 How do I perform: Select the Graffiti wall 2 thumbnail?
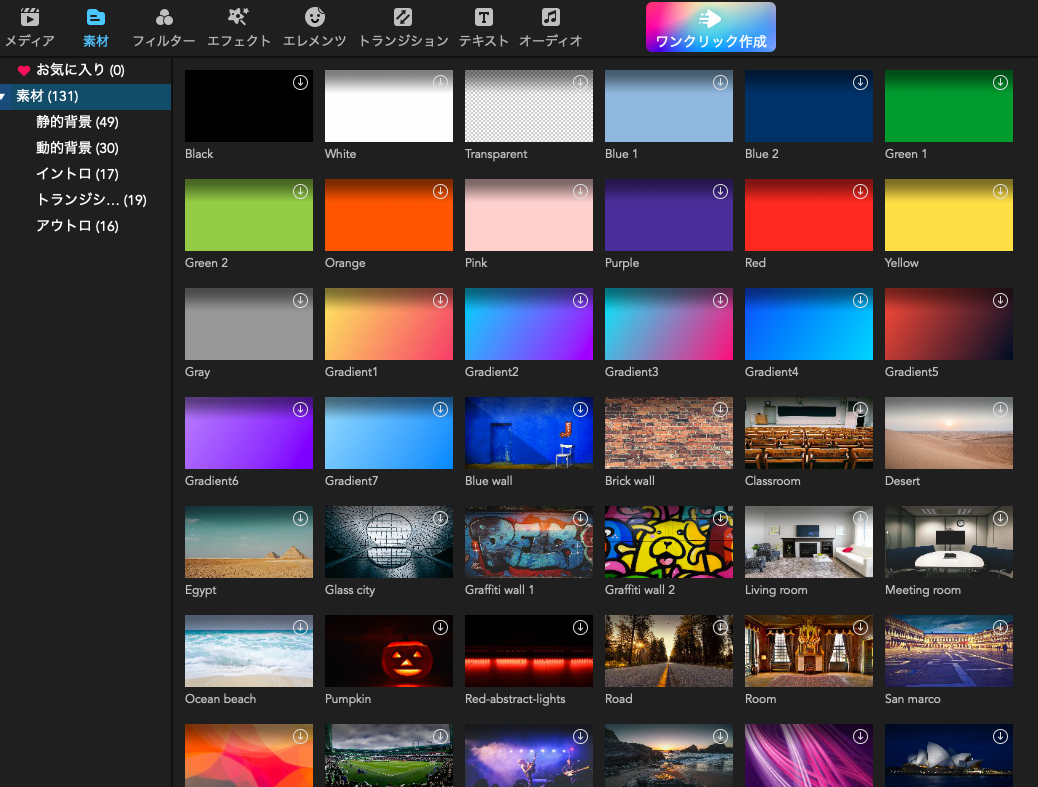click(669, 542)
